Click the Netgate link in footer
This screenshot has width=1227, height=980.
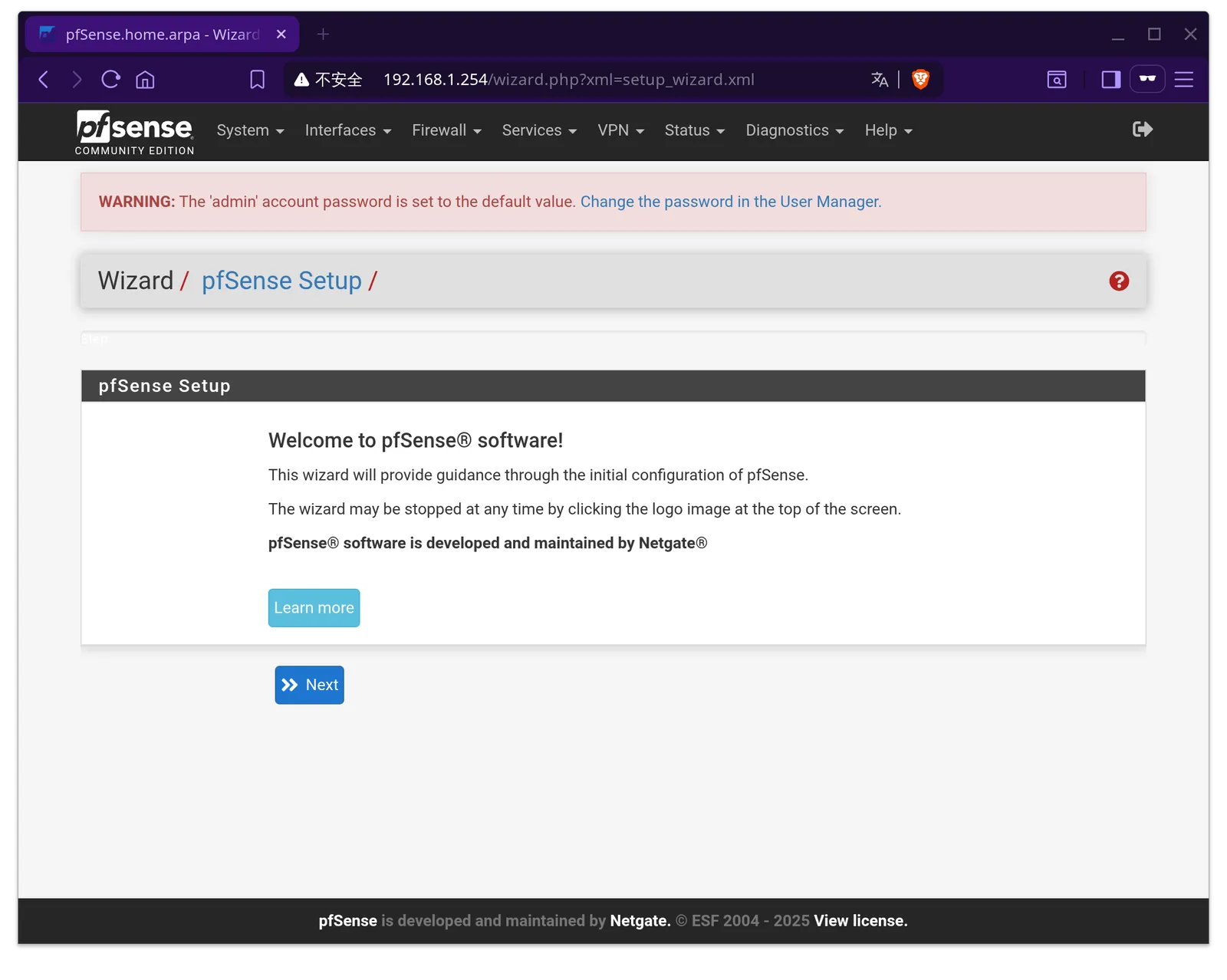click(640, 921)
